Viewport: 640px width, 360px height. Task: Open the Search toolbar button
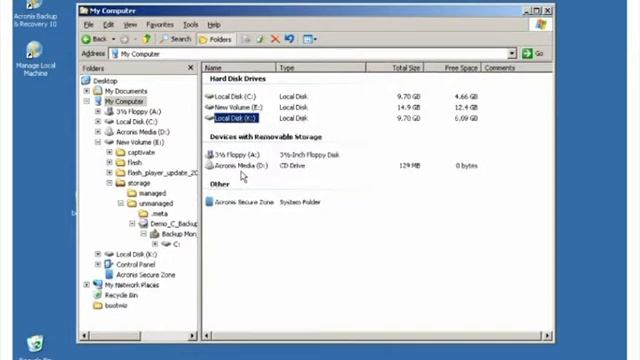pyautogui.click(x=176, y=39)
